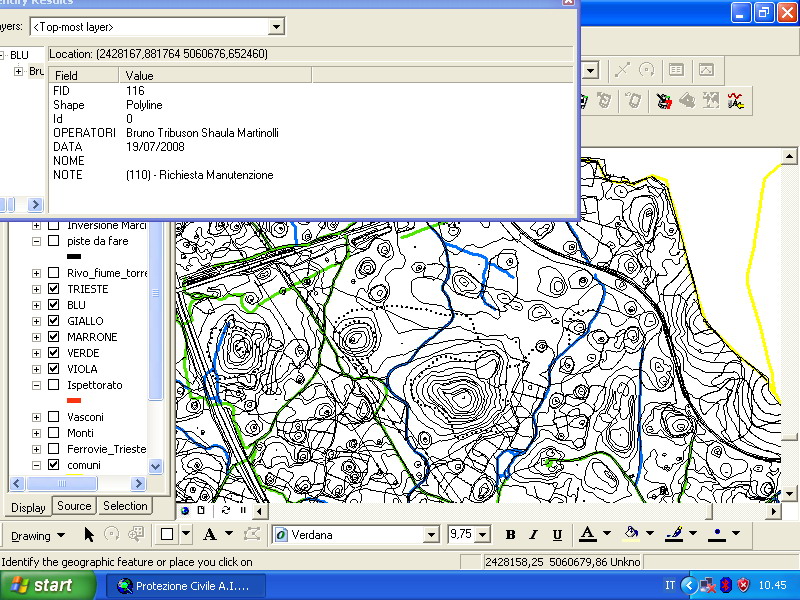Disable the VIOLA layer checkbox

coord(53,369)
